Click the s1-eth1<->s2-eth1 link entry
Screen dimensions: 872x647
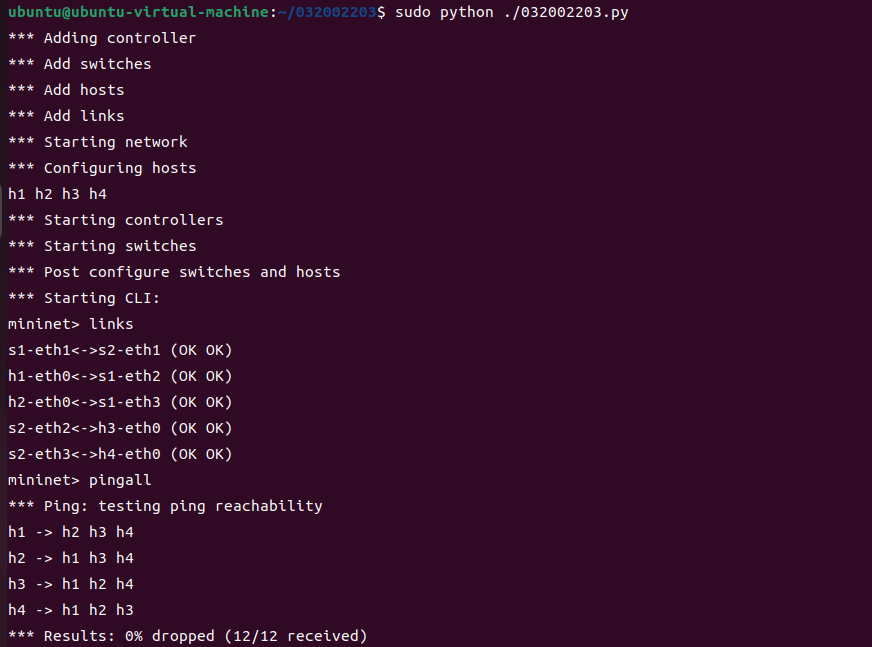point(120,350)
